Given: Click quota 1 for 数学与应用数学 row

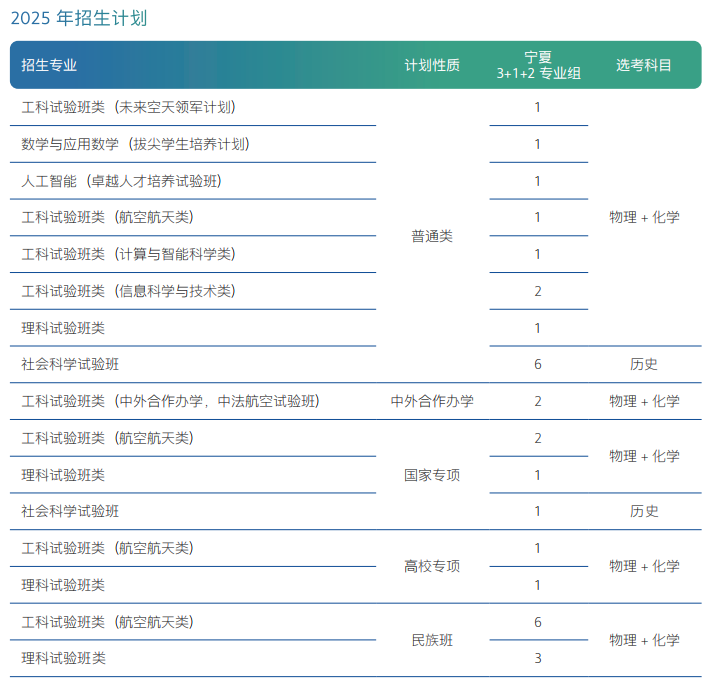Looking at the screenshot, I should tap(538, 144).
